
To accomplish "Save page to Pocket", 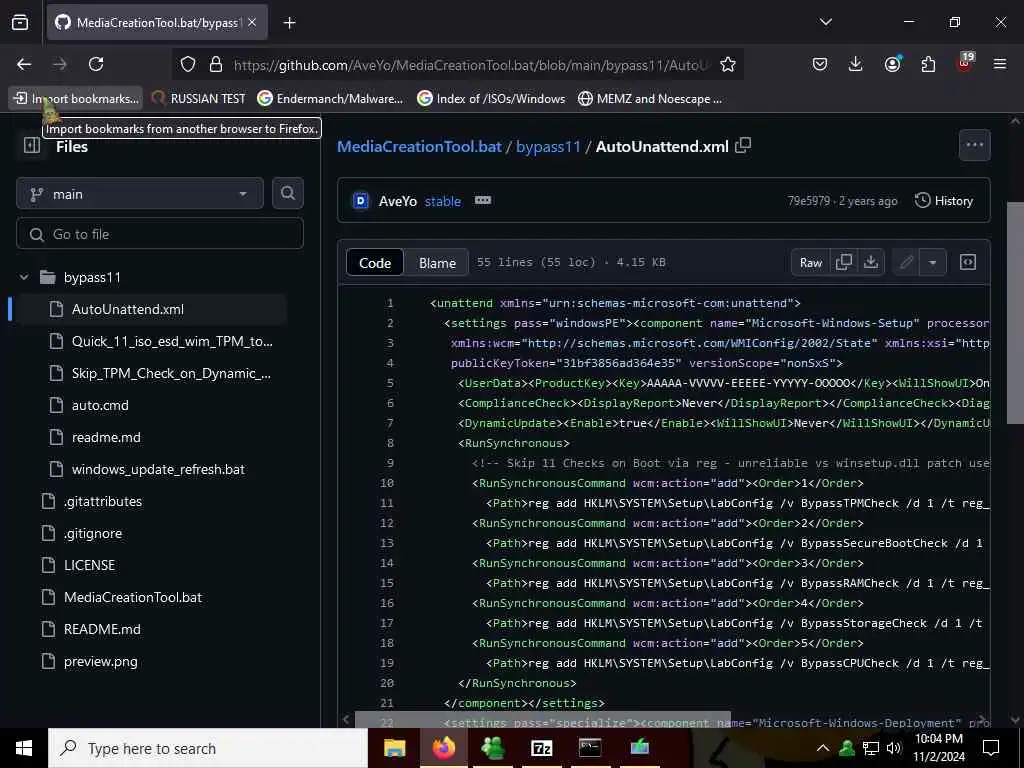I will click(820, 64).
